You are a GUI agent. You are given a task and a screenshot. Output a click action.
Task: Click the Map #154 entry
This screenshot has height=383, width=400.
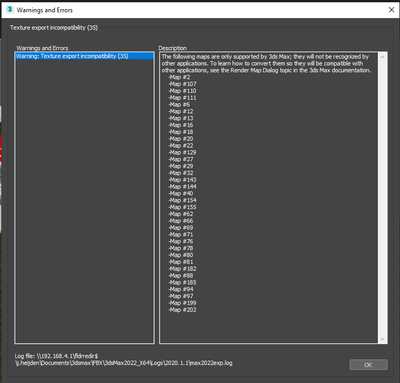[182, 200]
